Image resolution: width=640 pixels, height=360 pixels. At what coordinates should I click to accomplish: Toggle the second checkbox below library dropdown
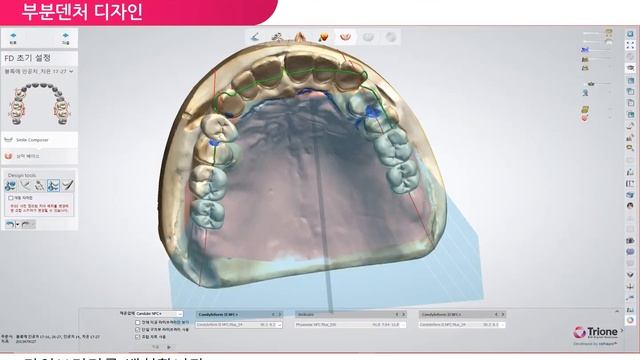(x=138, y=329)
